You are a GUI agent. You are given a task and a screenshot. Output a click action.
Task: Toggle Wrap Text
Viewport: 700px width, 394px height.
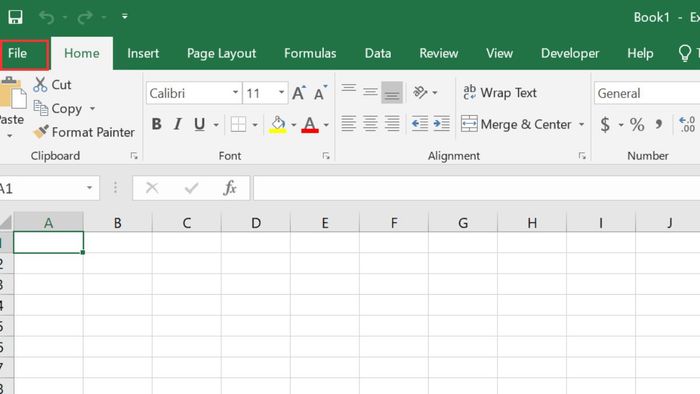click(500, 92)
